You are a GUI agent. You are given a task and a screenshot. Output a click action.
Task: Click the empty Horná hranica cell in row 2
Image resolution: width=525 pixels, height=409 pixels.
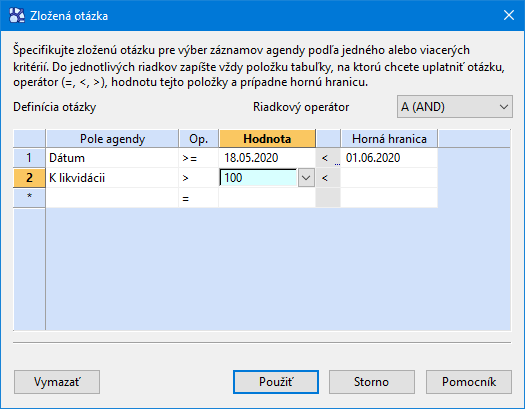tap(389, 178)
